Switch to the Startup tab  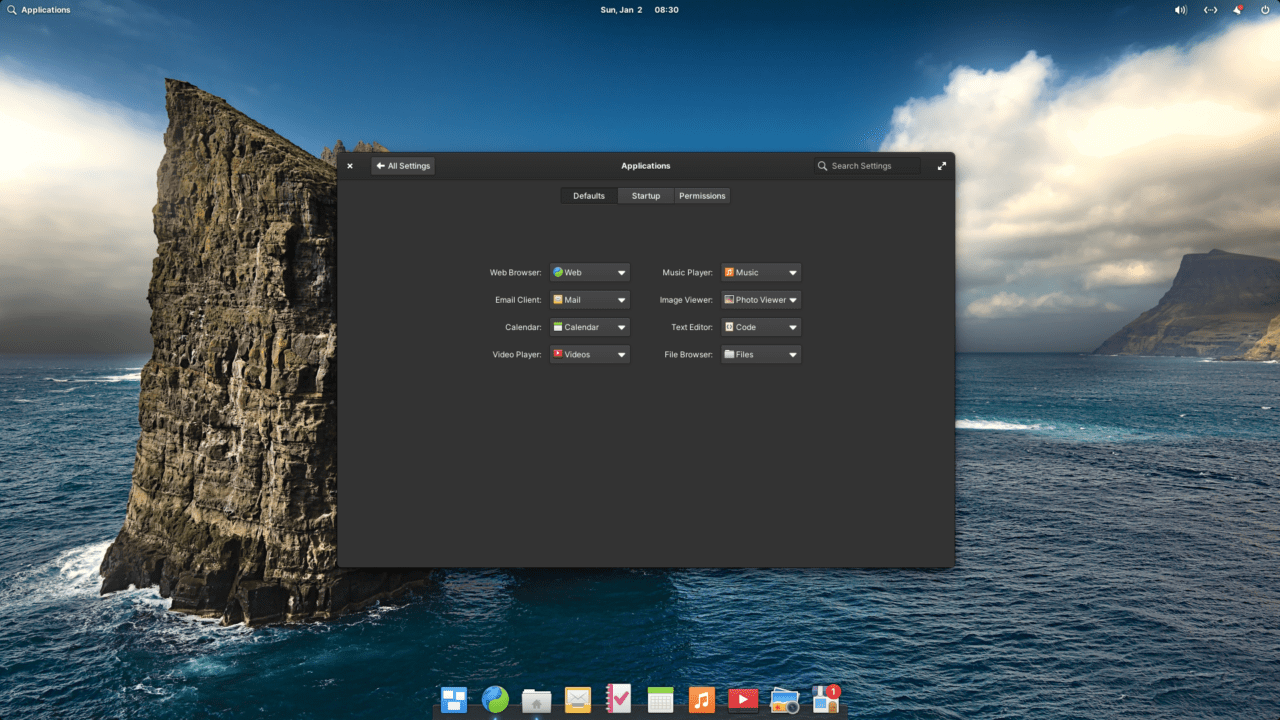[x=645, y=195]
